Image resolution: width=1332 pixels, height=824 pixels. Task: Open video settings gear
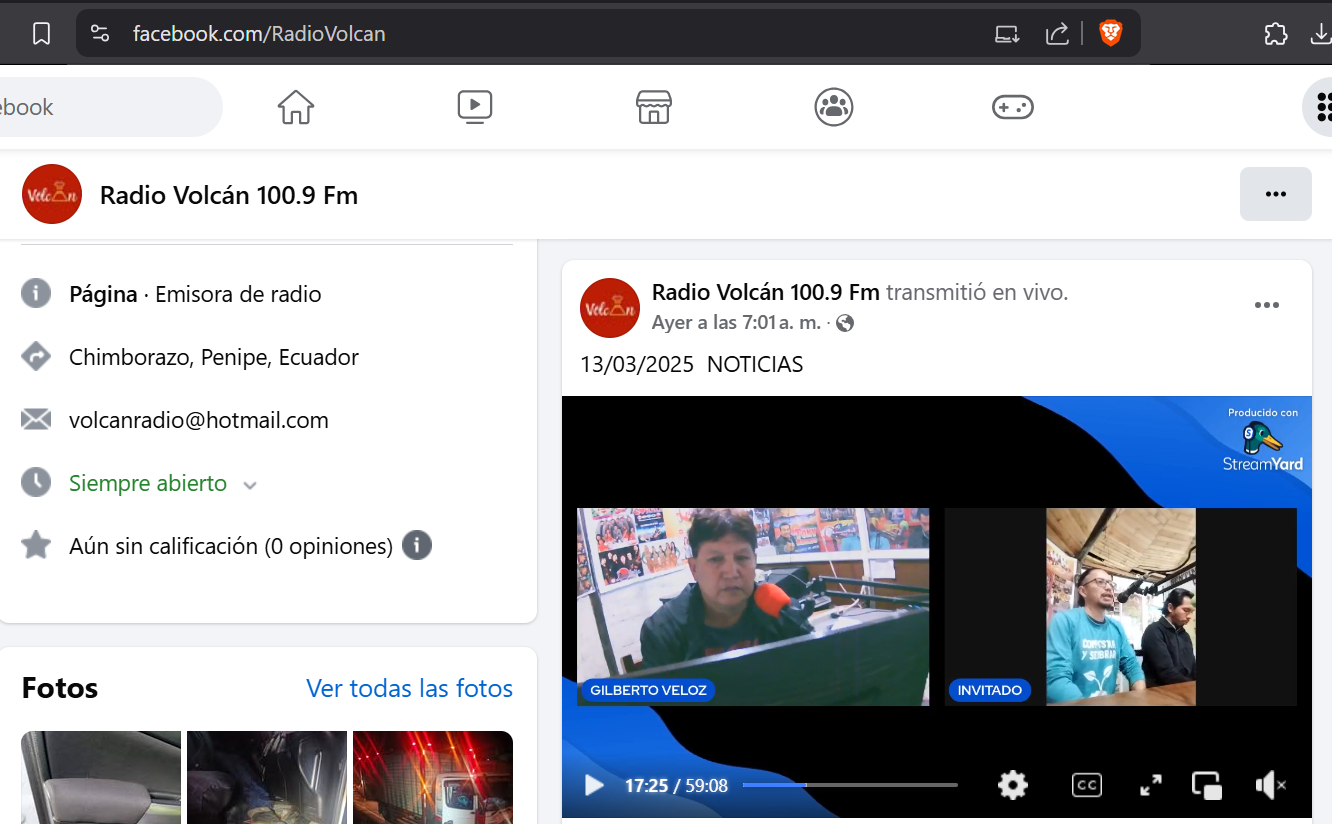pyautogui.click(x=1013, y=785)
